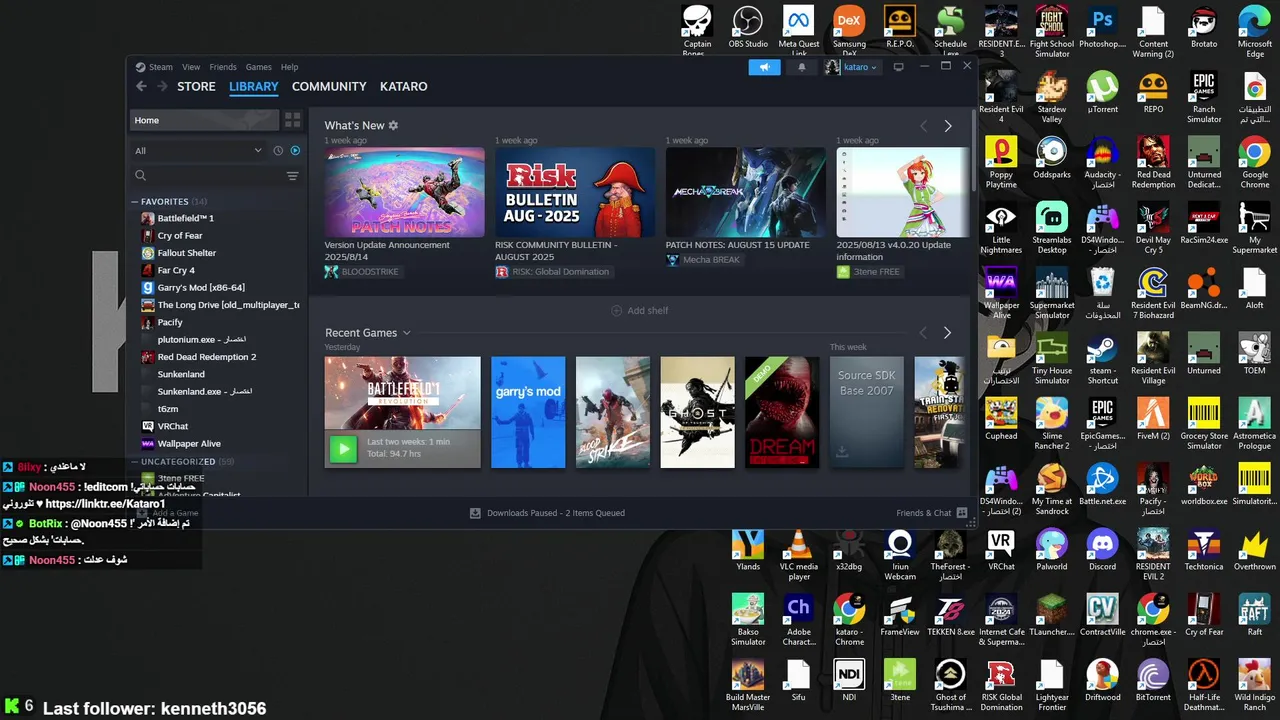
Task: Open Source SDK Base 2007 game tile
Action: click(x=866, y=412)
